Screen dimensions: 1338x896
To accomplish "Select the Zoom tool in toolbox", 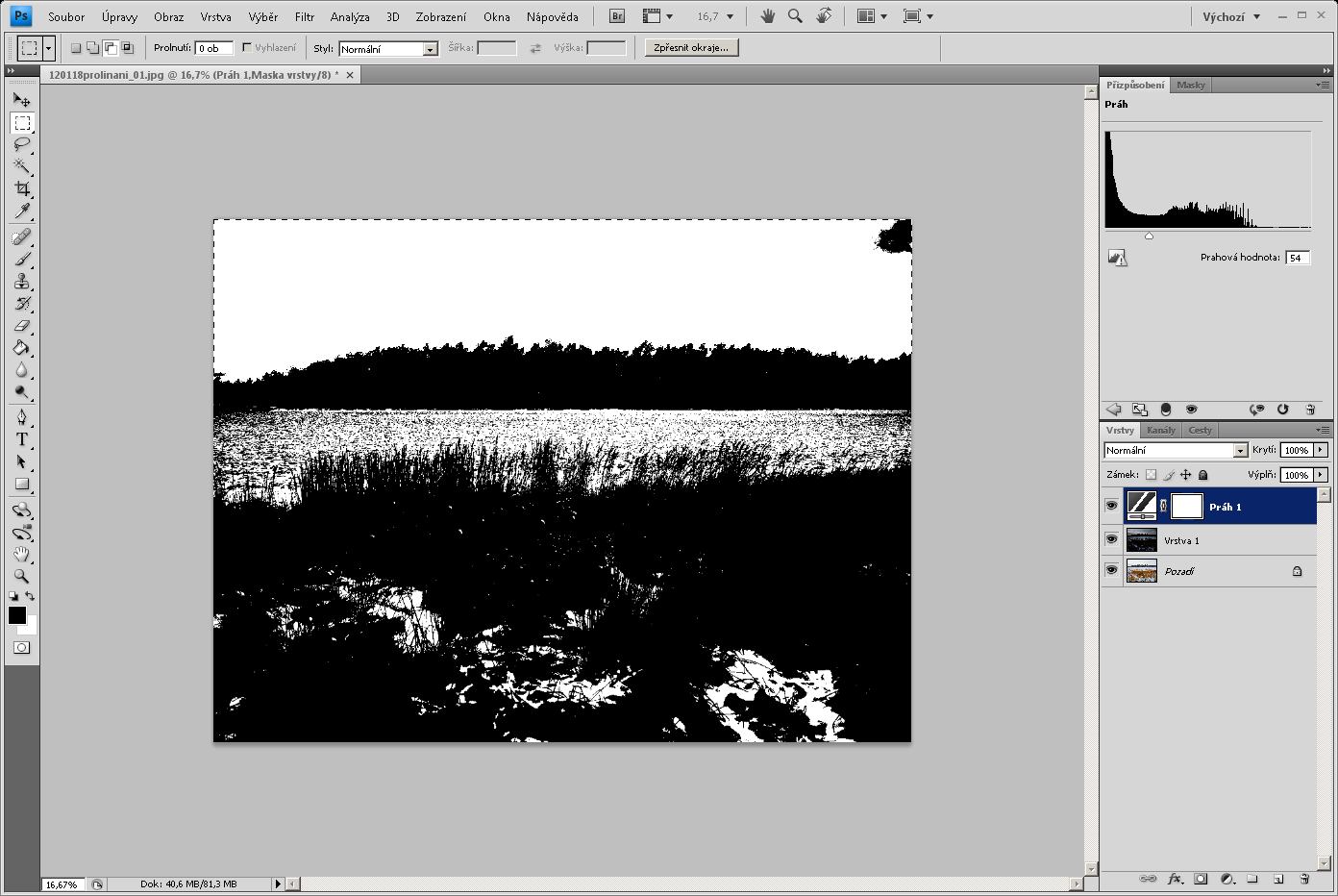I will click(x=22, y=577).
